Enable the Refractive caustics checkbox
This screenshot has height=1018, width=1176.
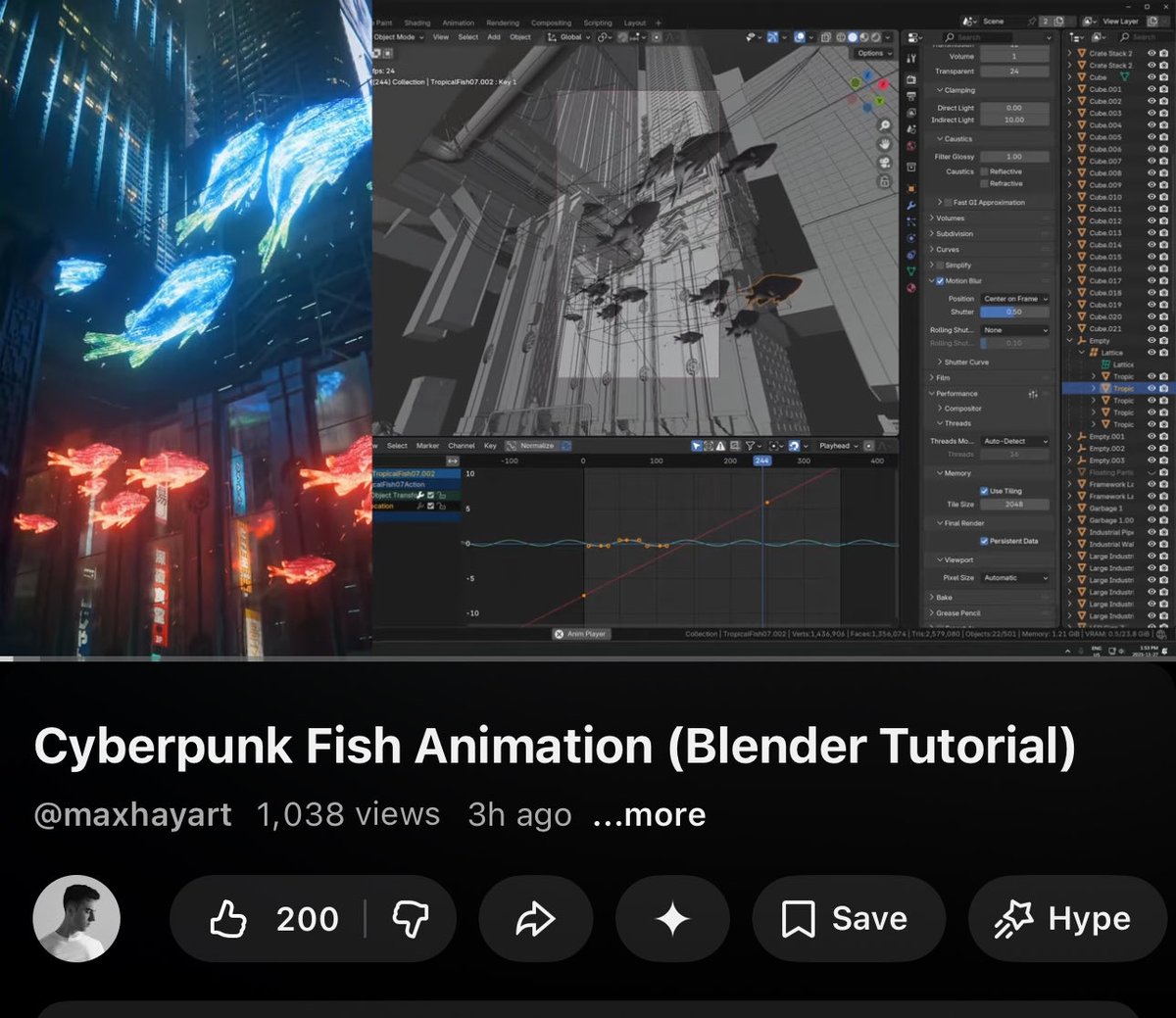(983, 183)
